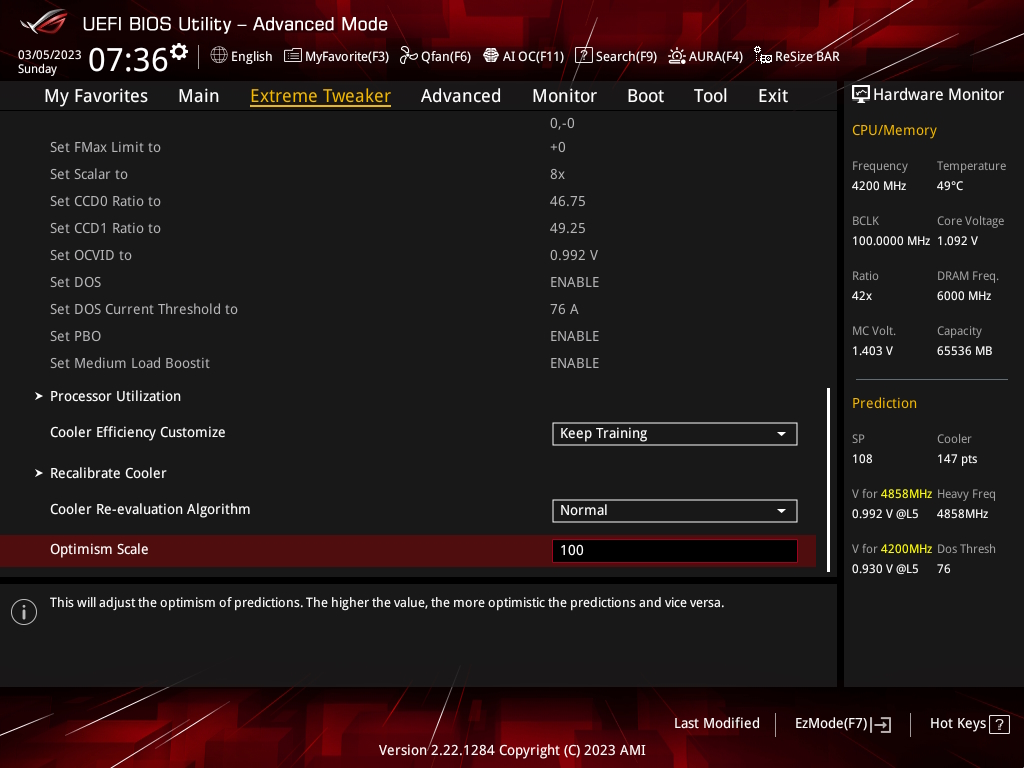Open the Main tab
Screen dimensions: 1024x768
(199, 95)
